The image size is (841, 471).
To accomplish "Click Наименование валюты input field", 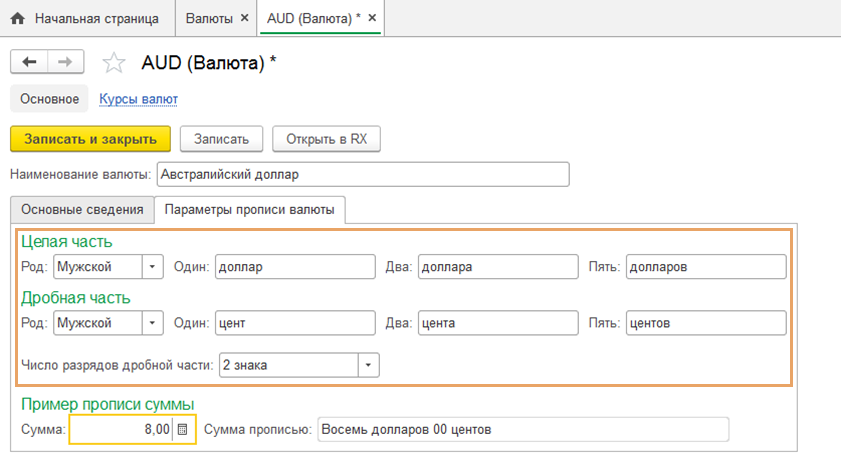I will click(x=362, y=174).
